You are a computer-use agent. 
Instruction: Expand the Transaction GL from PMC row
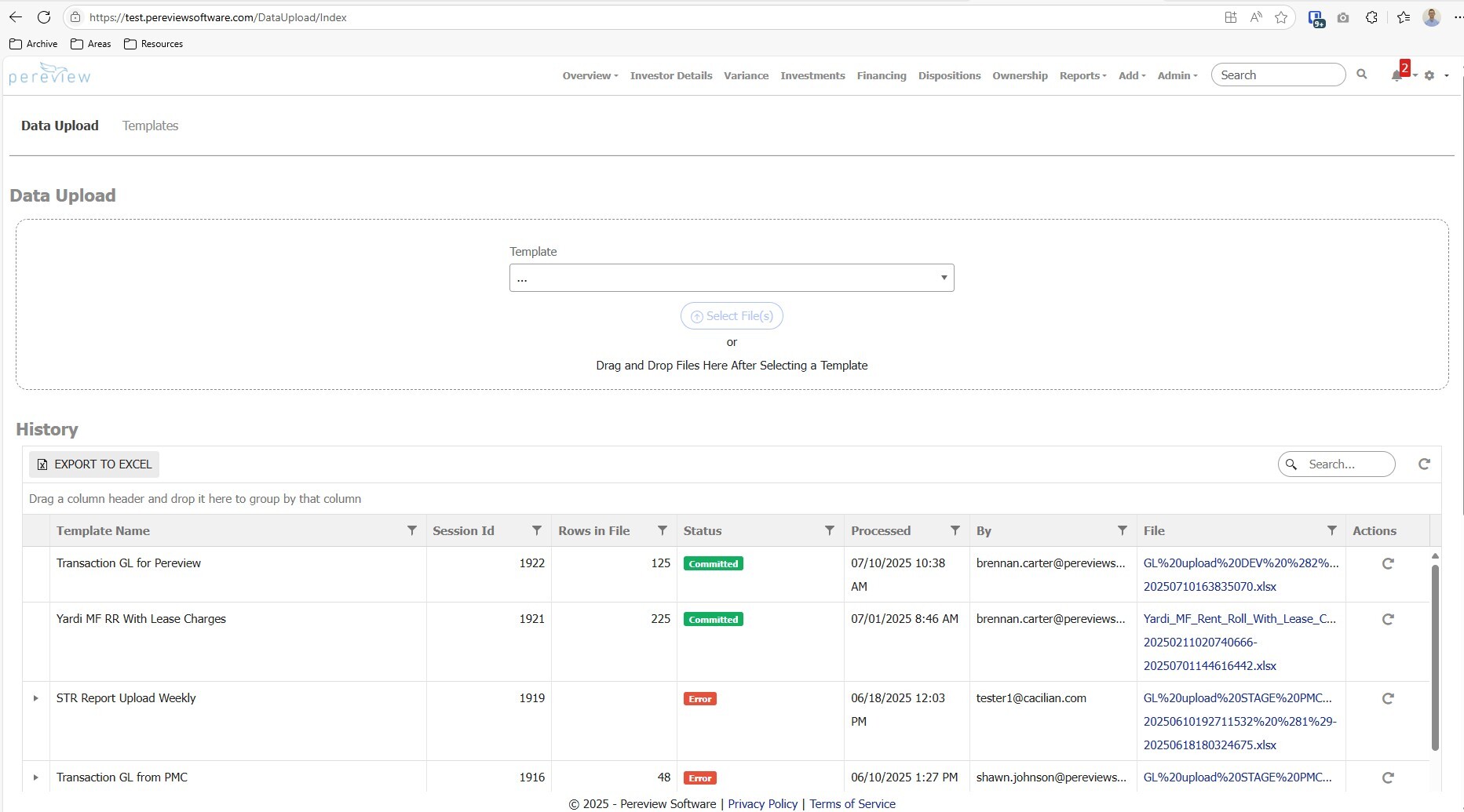[35, 777]
